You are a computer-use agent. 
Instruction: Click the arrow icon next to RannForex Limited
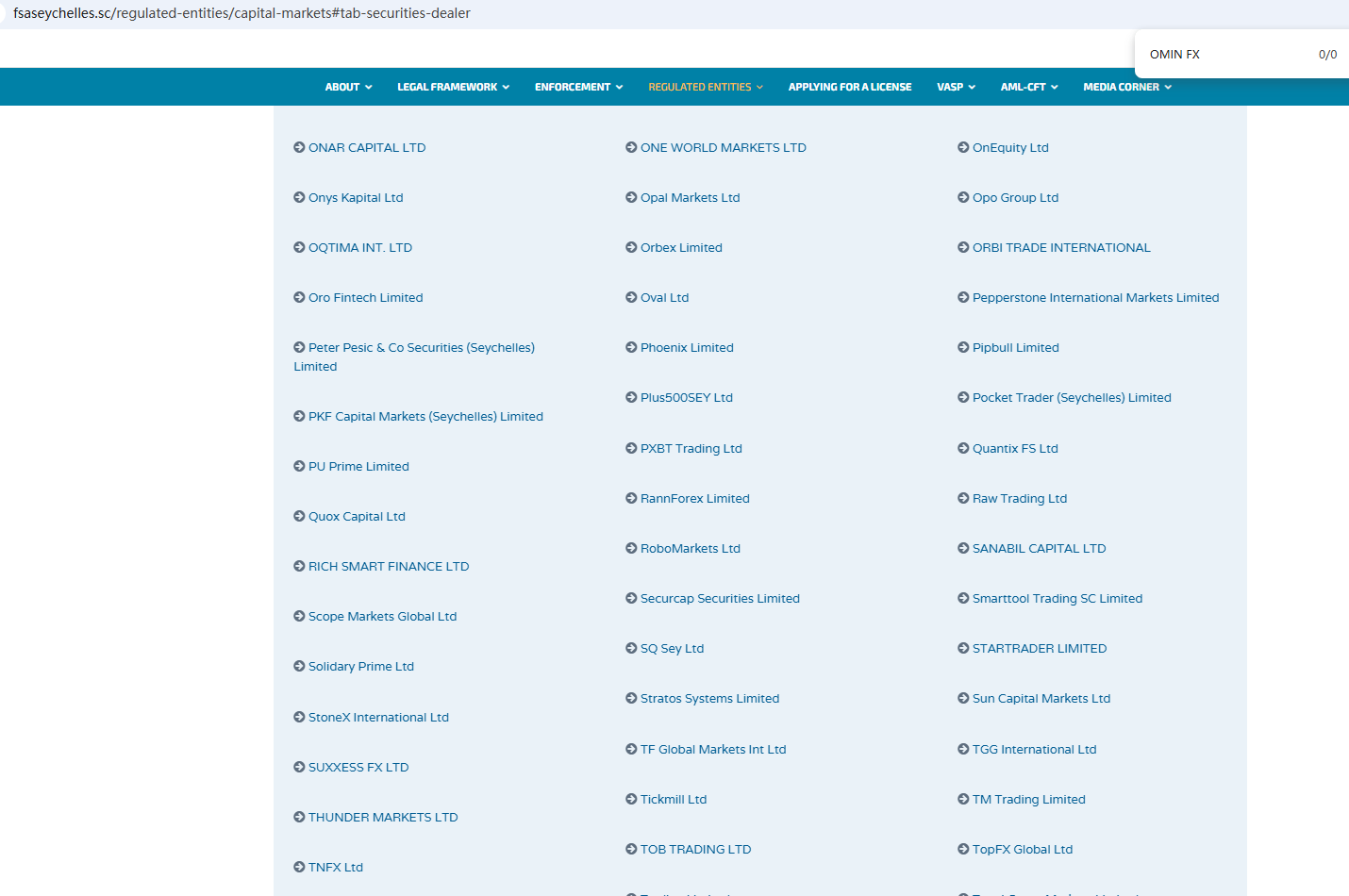coord(631,498)
